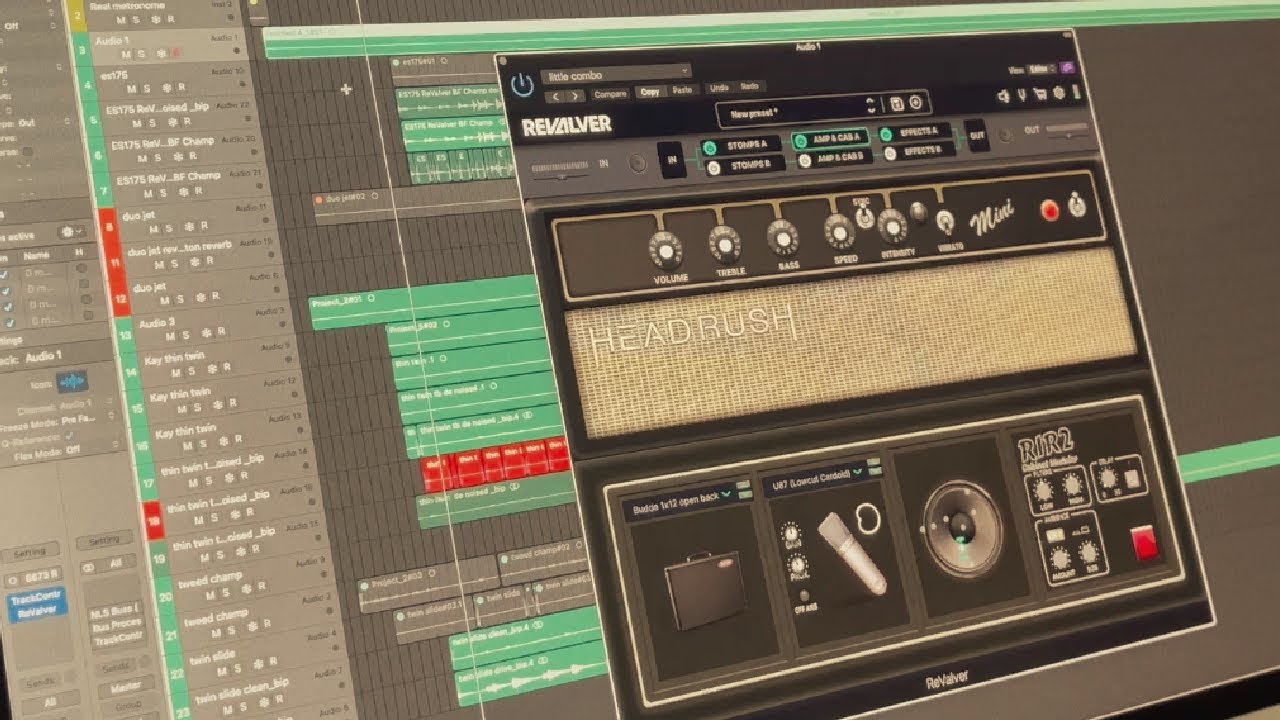
Task: Click the ReValver logo
Action: point(566,126)
